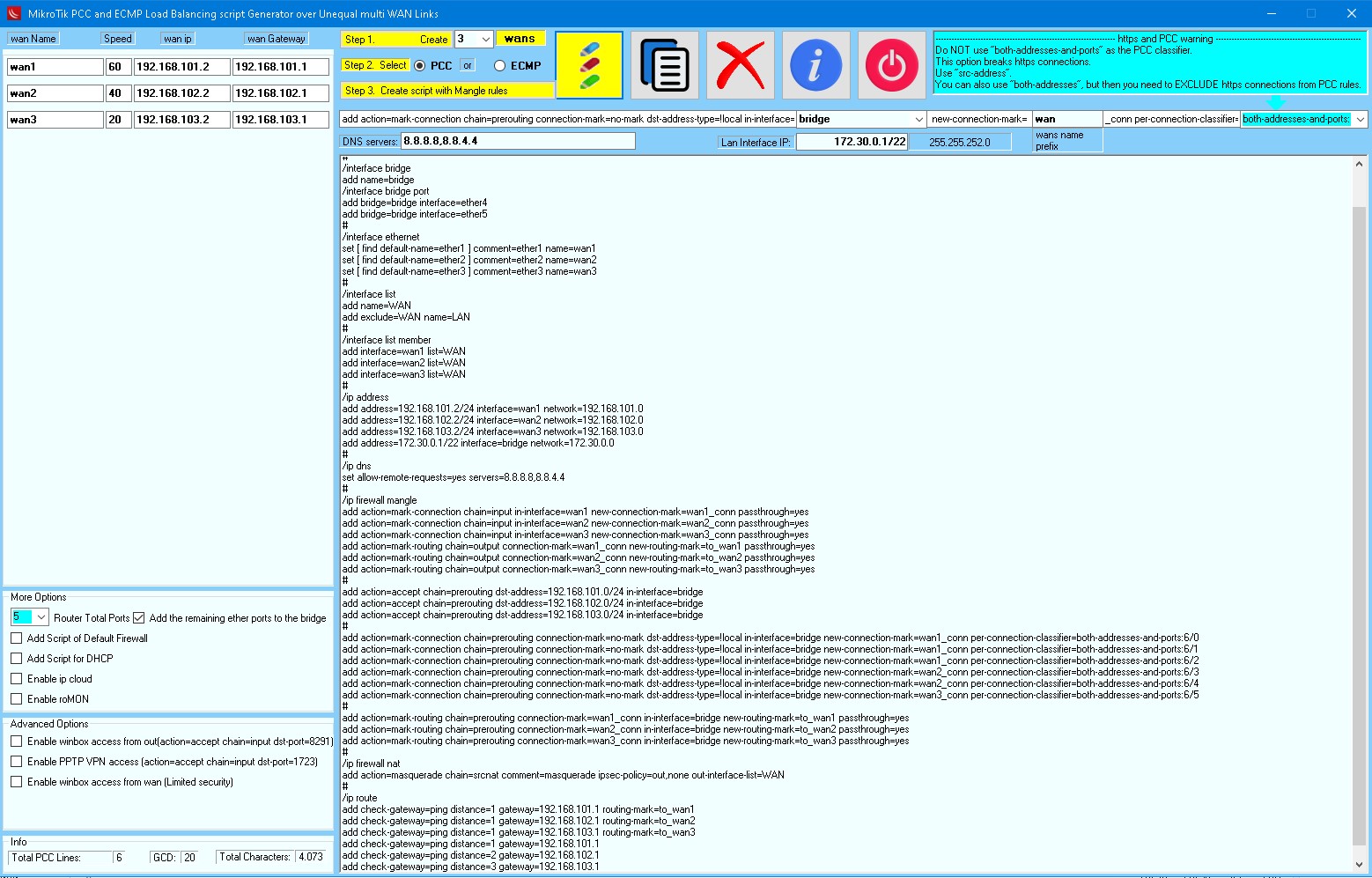
Task: Click the Lan Interface IP field
Action: point(852,142)
